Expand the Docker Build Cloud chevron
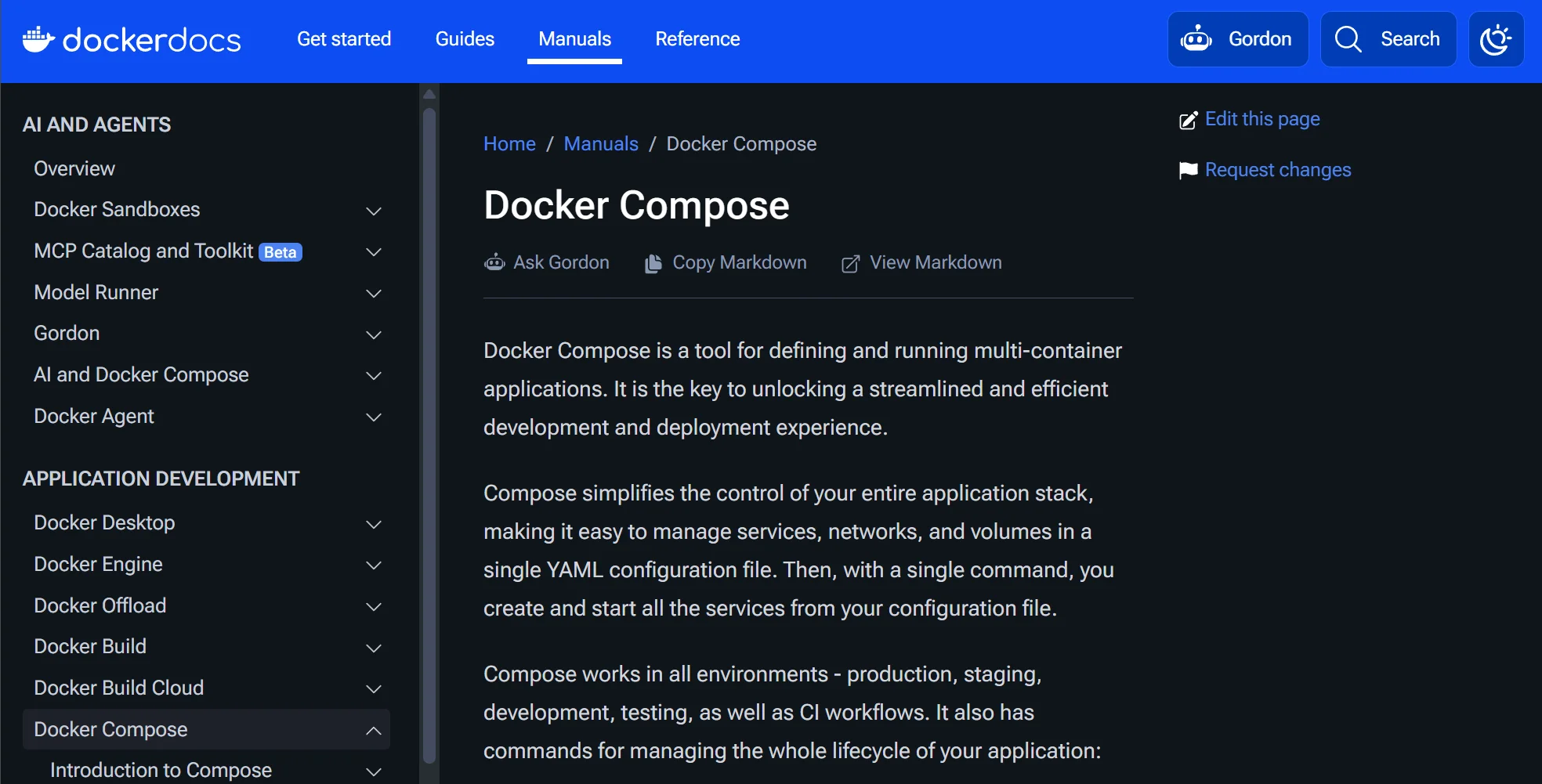Image resolution: width=1542 pixels, height=784 pixels. [374, 689]
